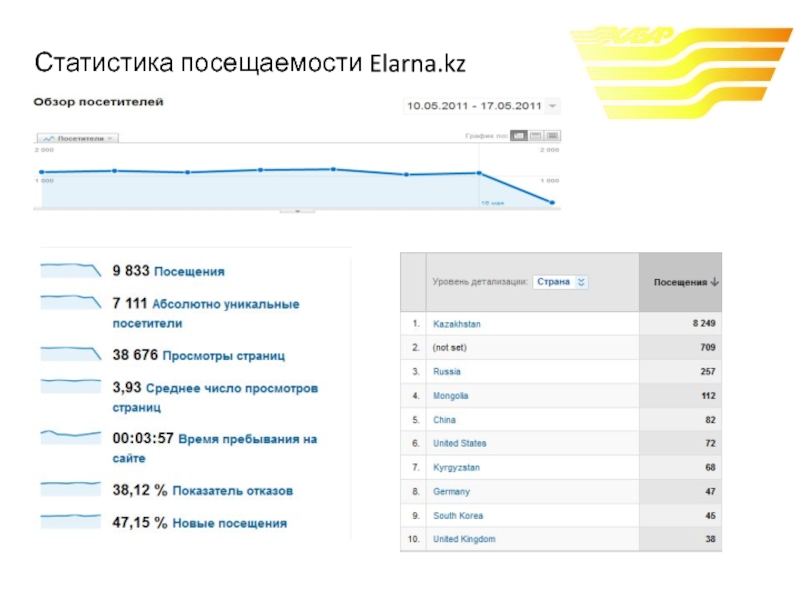Open the United States country link

[x=460, y=443]
